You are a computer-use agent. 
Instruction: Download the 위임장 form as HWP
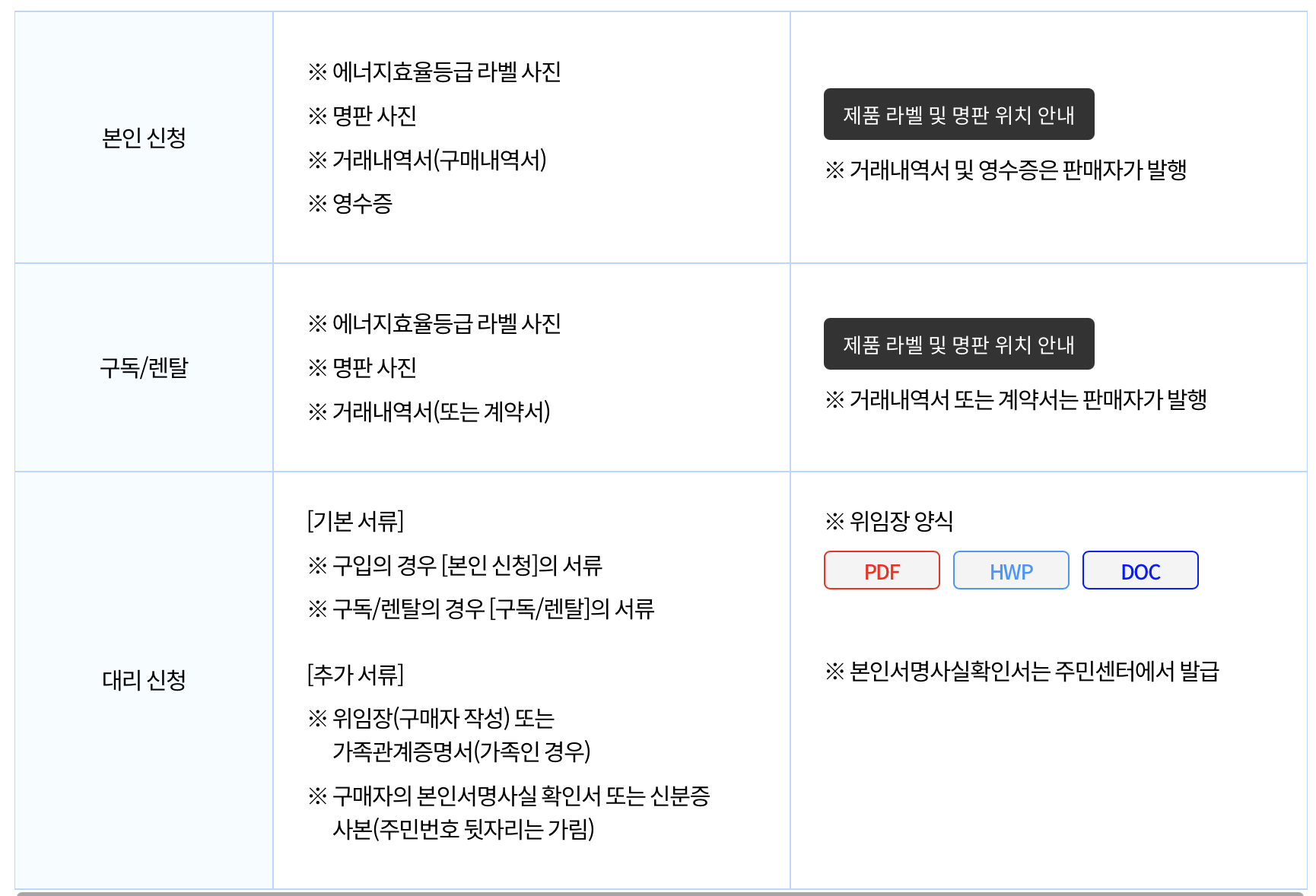click(x=1011, y=571)
